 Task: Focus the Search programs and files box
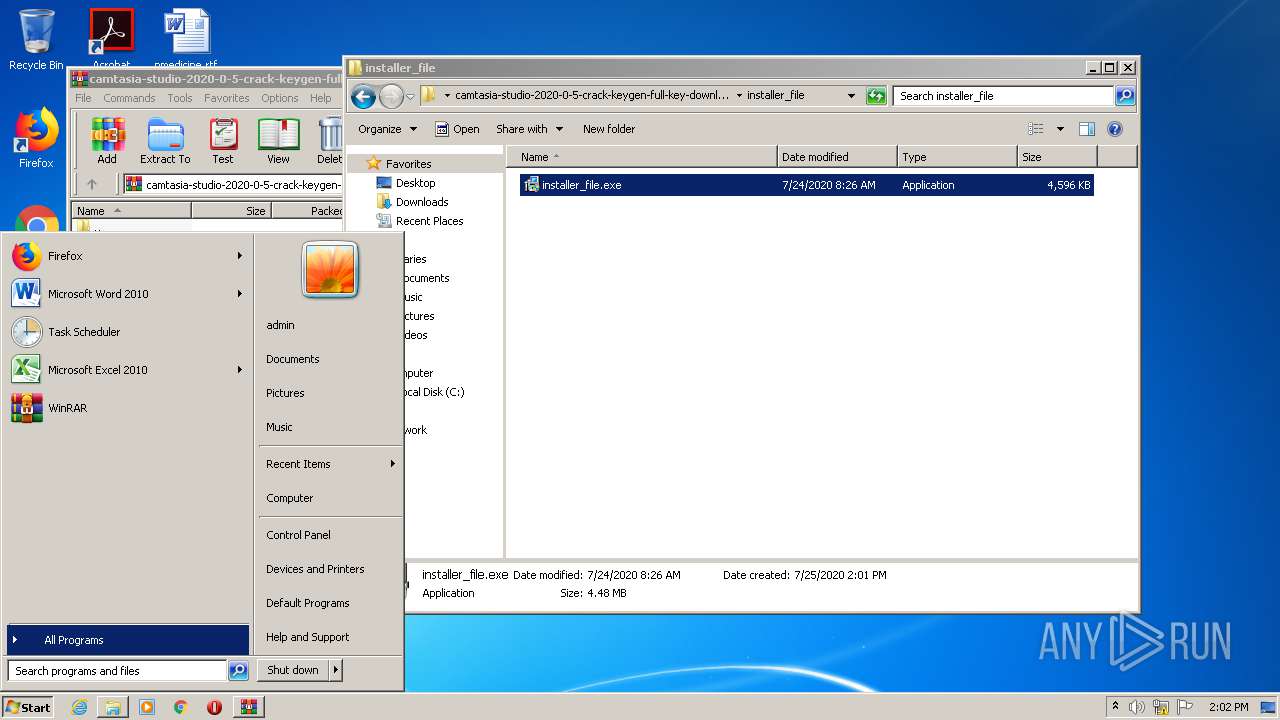pos(117,671)
